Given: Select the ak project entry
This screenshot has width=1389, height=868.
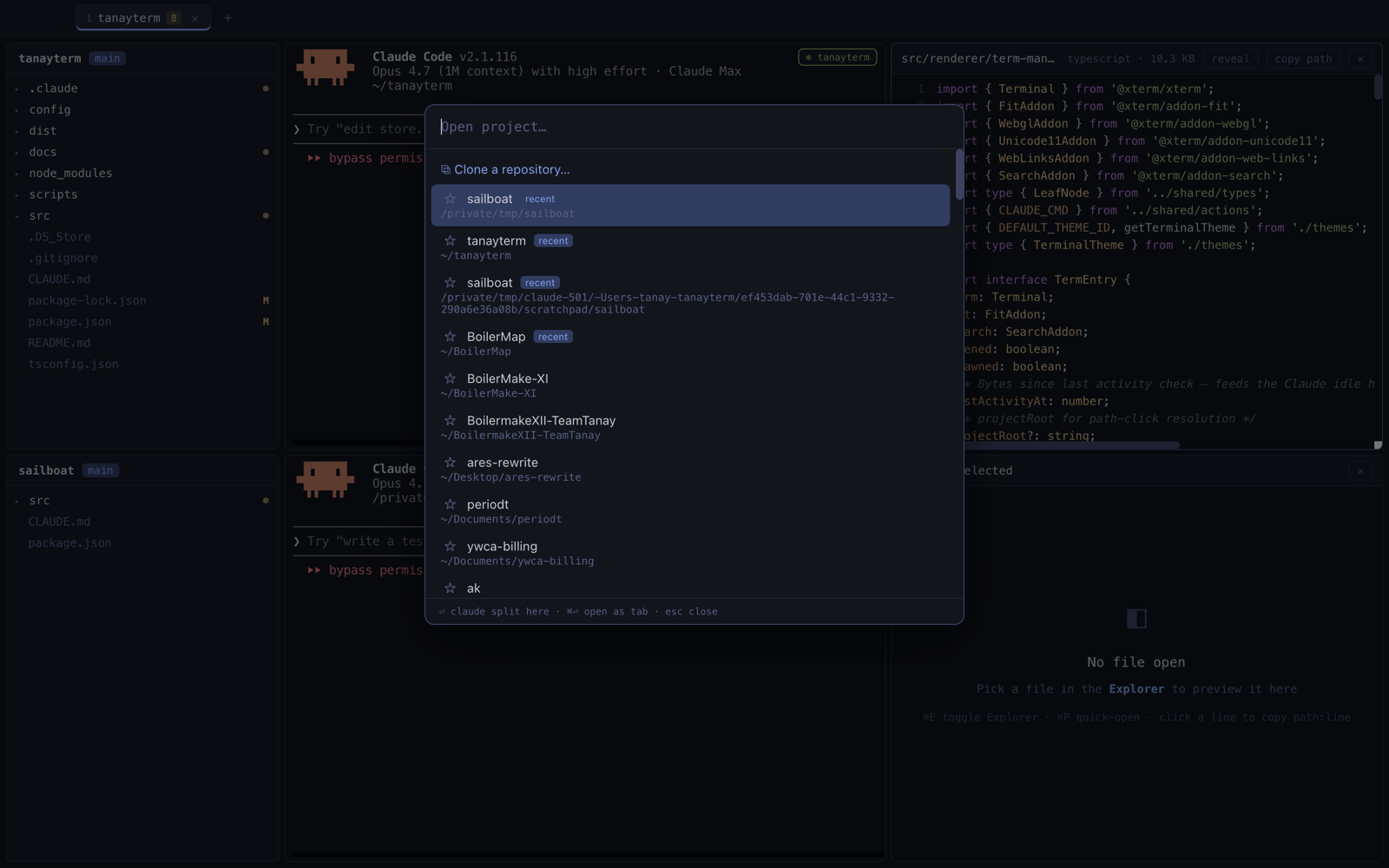Looking at the screenshot, I should 690,589.
